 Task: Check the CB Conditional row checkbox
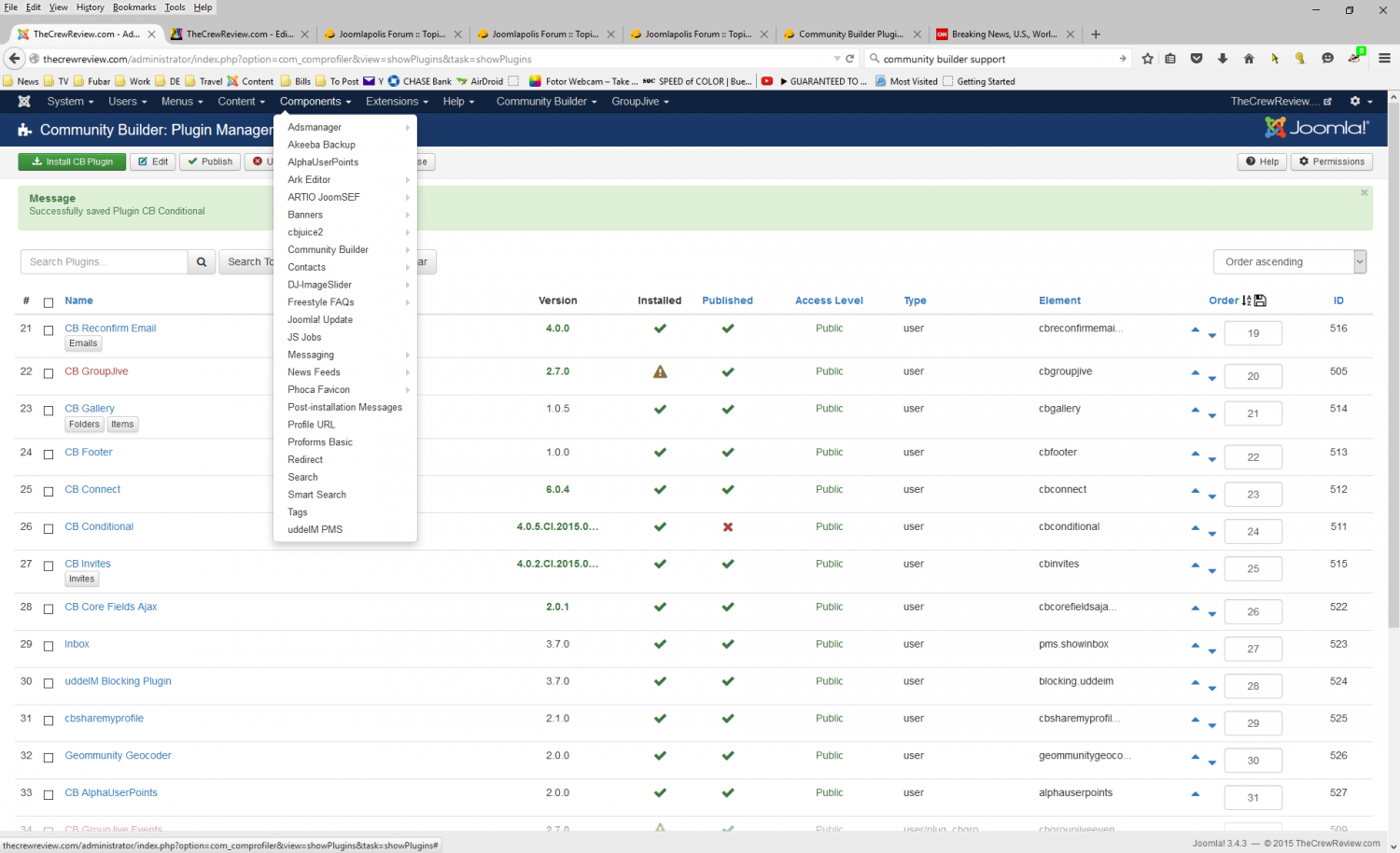[49, 529]
